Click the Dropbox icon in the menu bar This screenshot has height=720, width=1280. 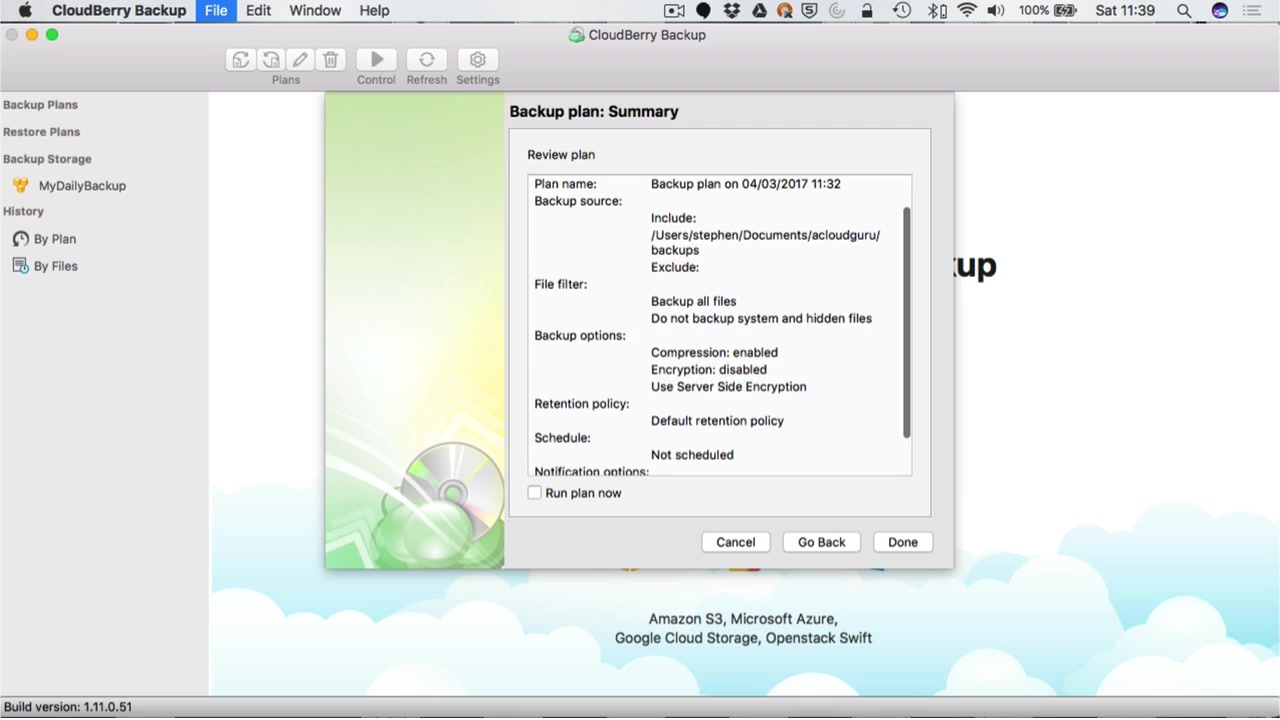[x=732, y=11]
